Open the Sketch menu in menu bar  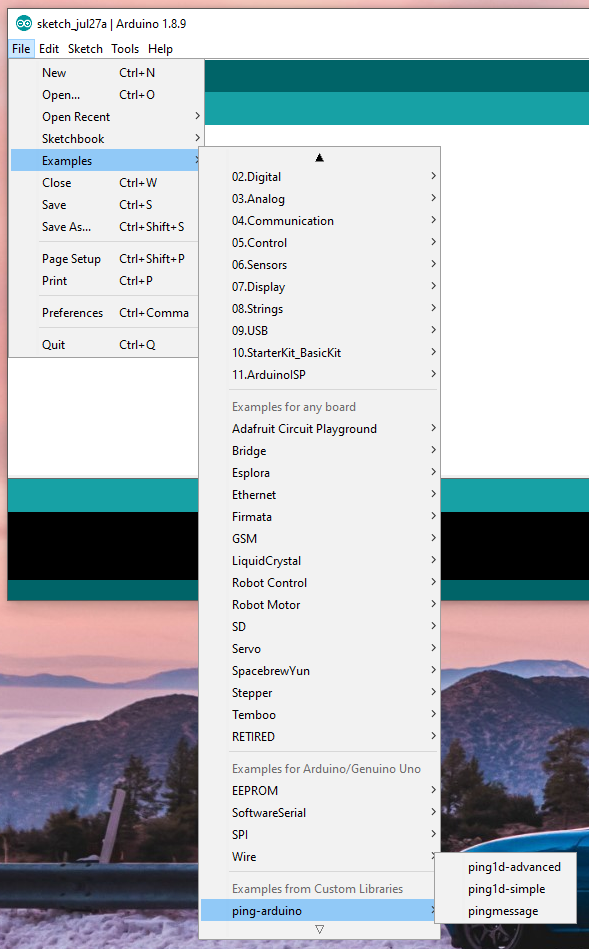tap(85, 49)
